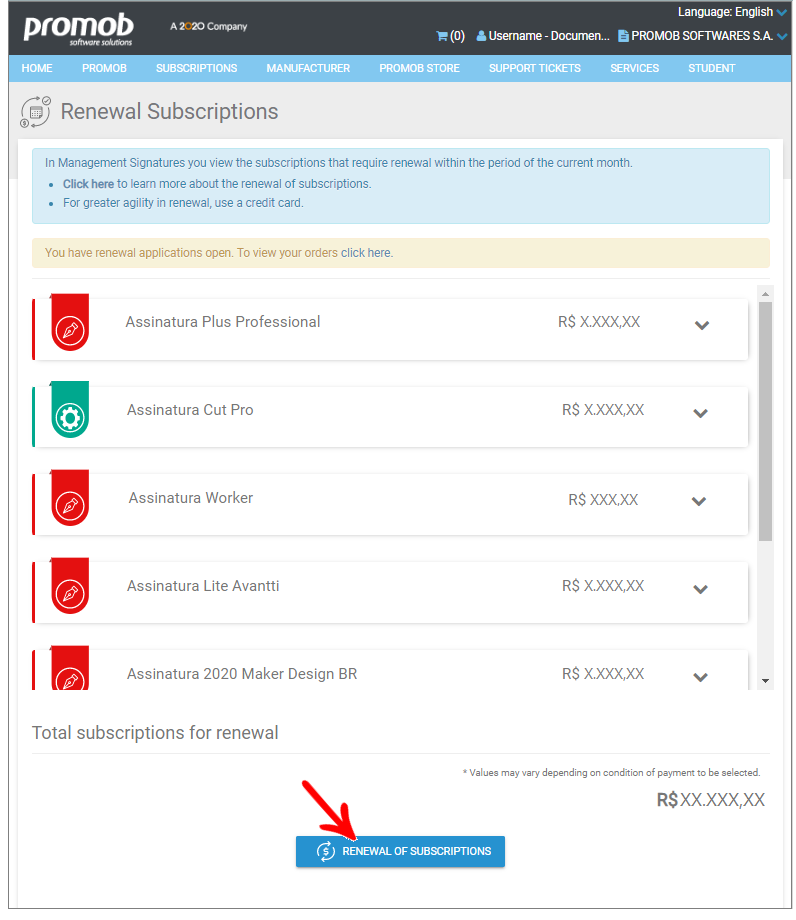
Task: Click the scrollbar down arrow of the list
Action: tap(765, 681)
